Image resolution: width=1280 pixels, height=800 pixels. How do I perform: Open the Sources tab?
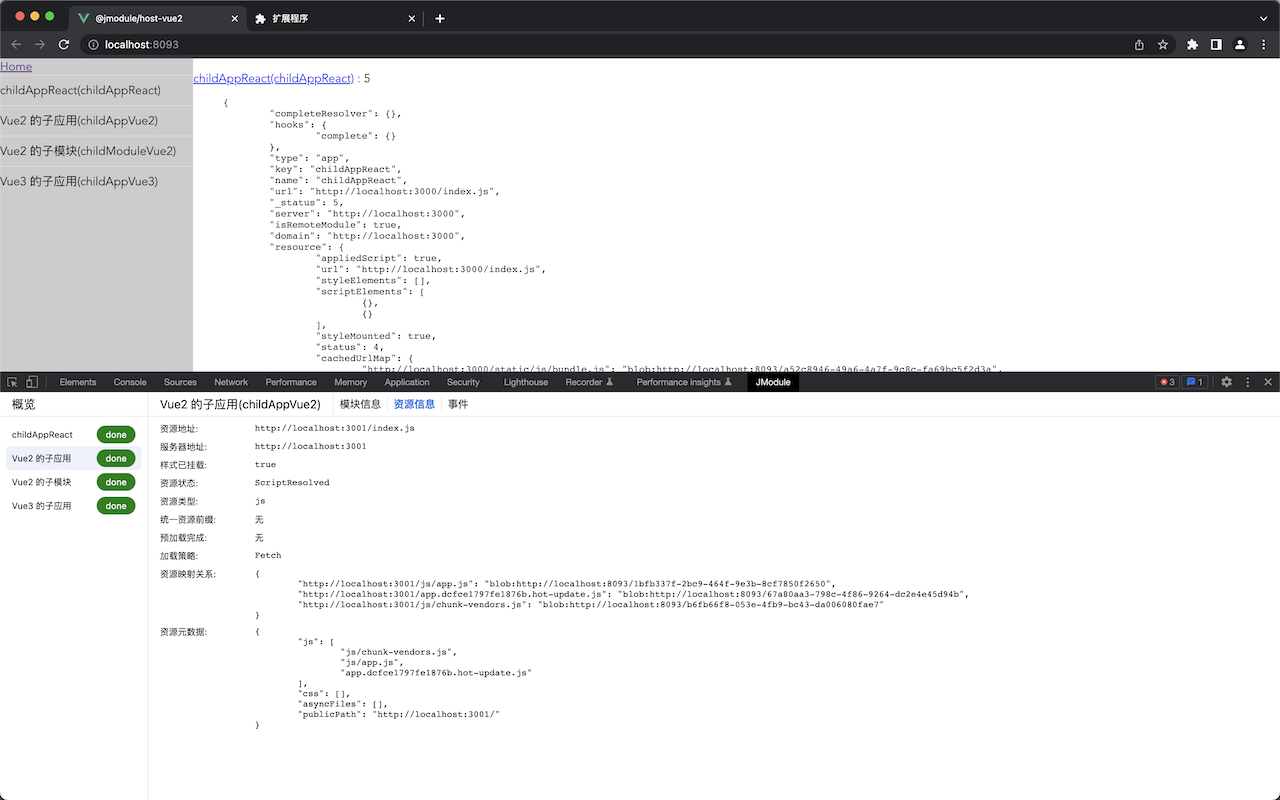coord(180,382)
